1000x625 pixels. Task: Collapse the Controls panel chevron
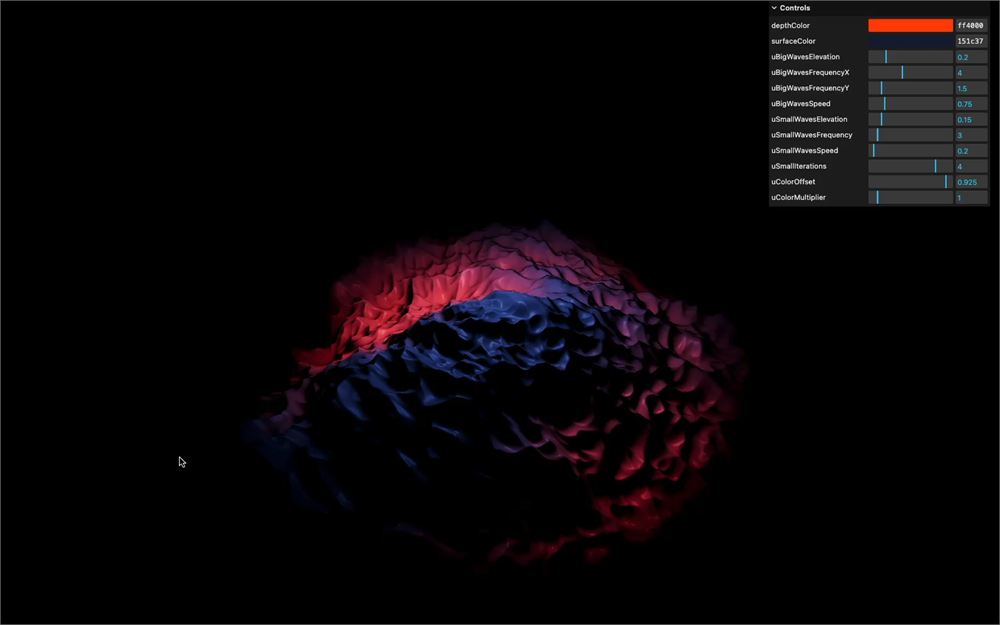[774, 8]
